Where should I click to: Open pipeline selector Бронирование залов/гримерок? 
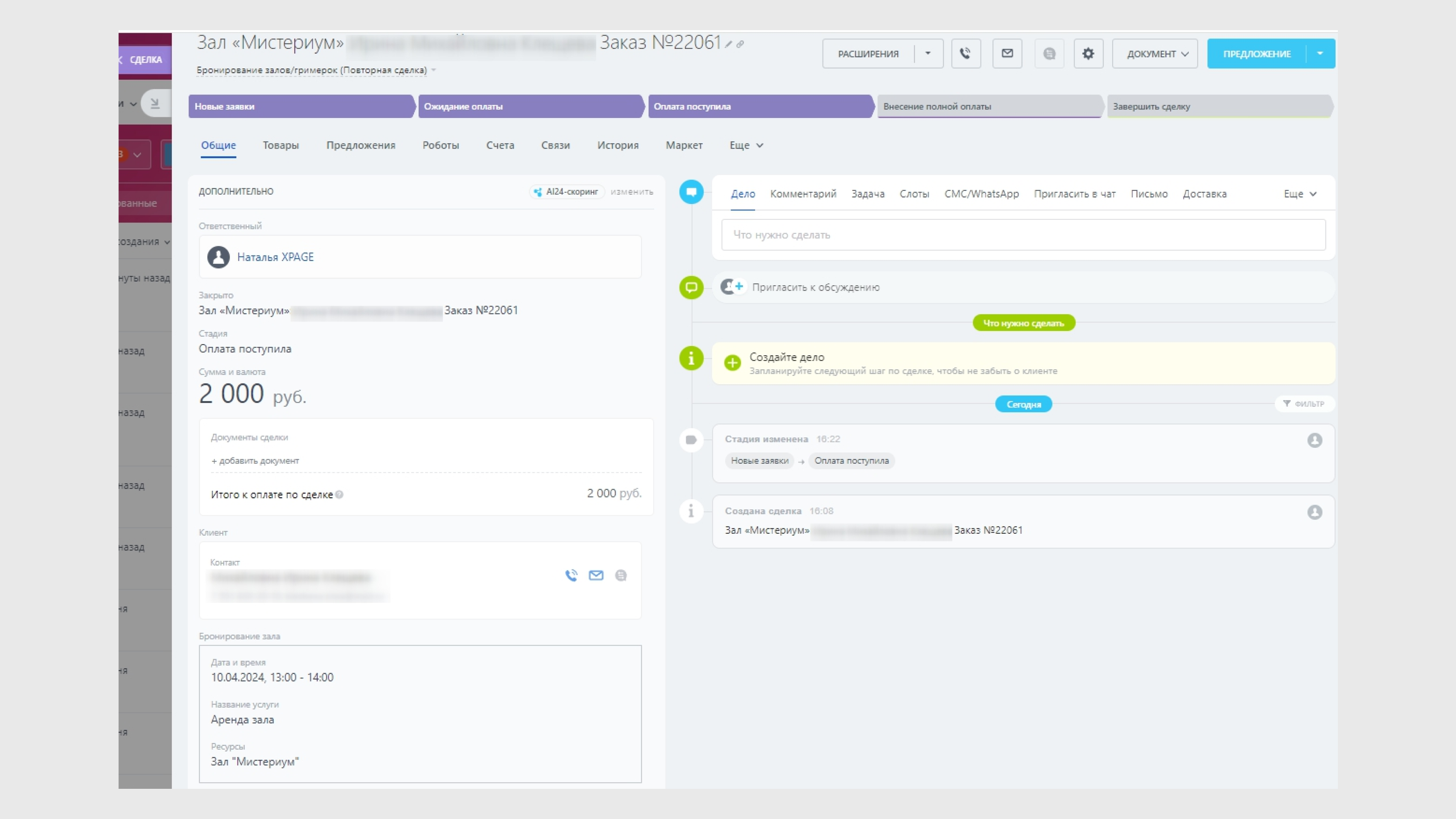[316, 70]
